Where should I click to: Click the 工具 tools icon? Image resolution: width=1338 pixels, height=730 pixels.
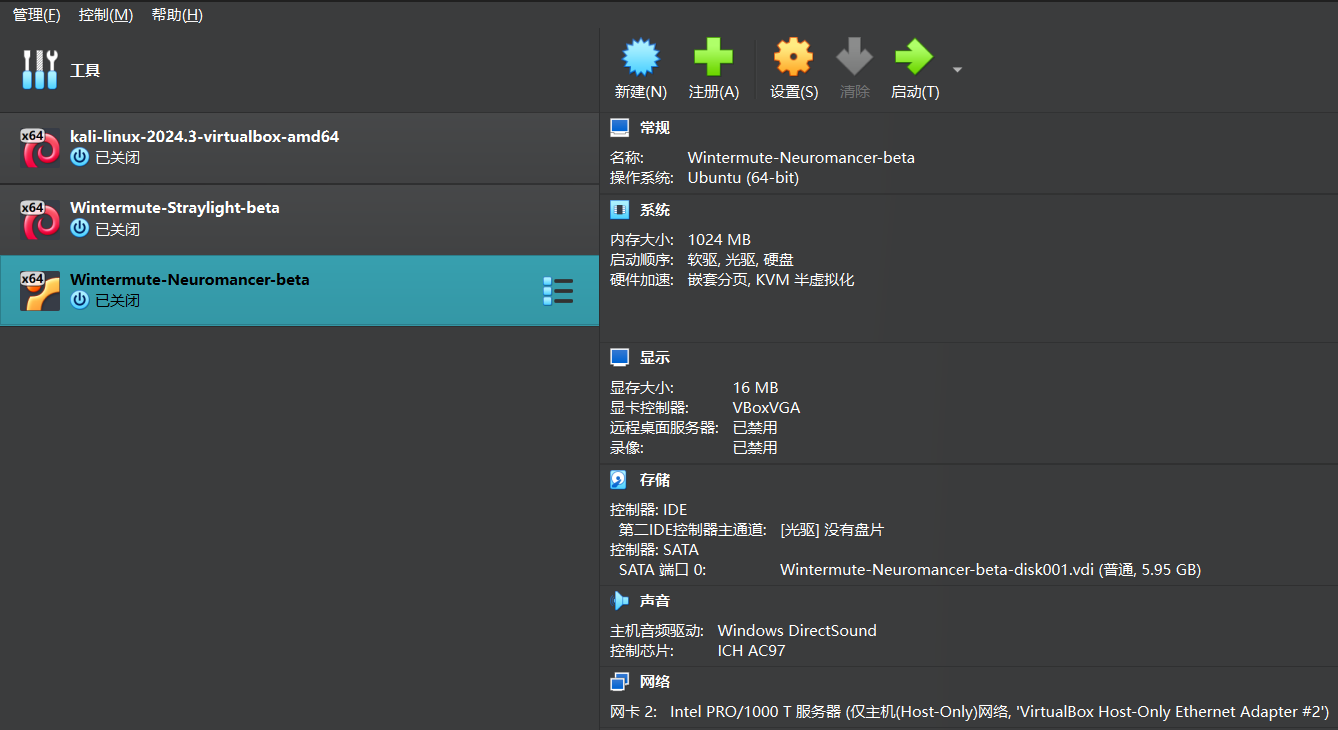[x=40, y=70]
